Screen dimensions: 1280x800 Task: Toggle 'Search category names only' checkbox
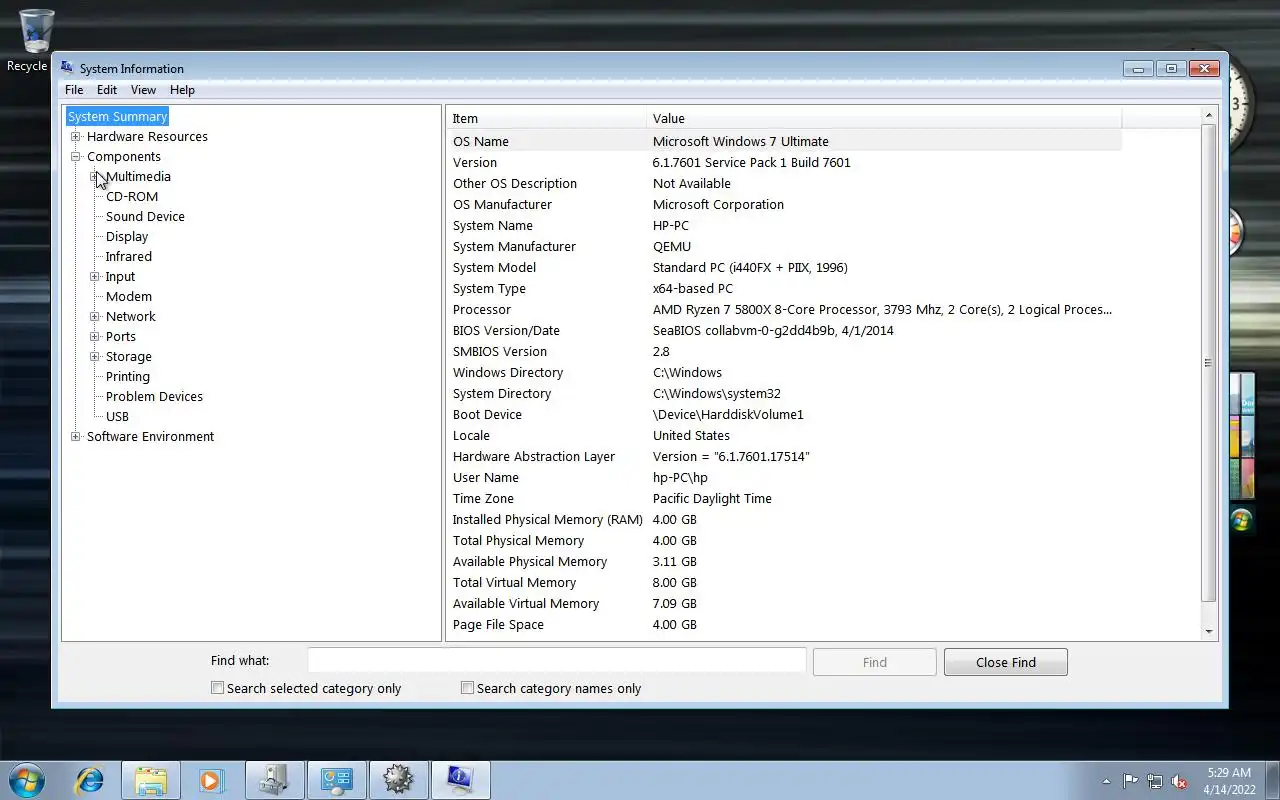(467, 688)
